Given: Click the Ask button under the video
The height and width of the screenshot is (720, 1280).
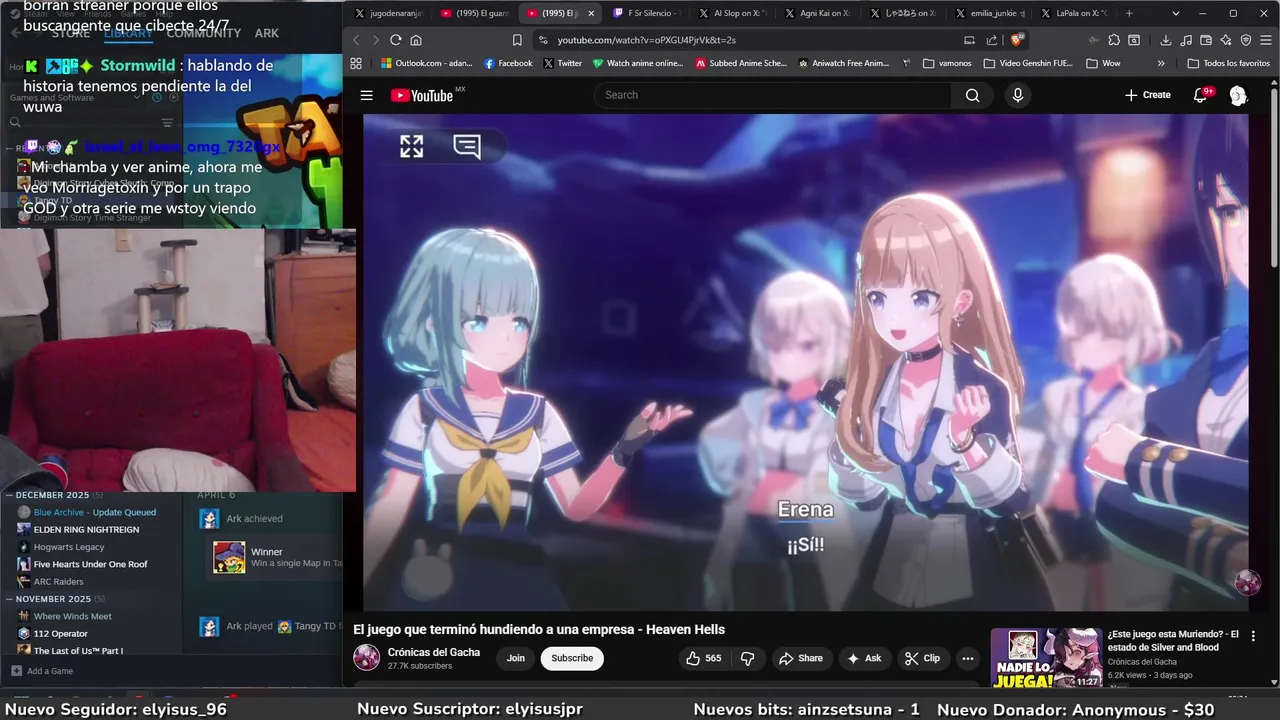Looking at the screenshot, I should [x=864, y=658].
